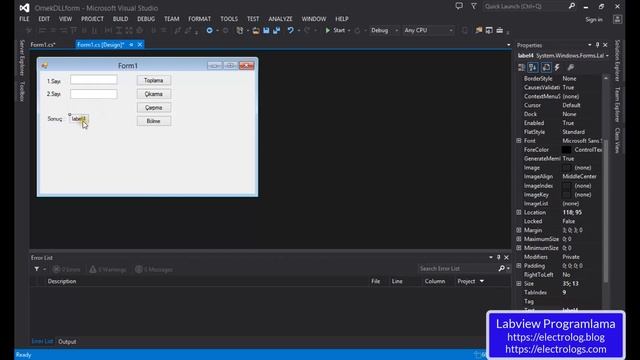Open the FORMAT menu
The image size is (640, 360).
[x=200, y=19]
